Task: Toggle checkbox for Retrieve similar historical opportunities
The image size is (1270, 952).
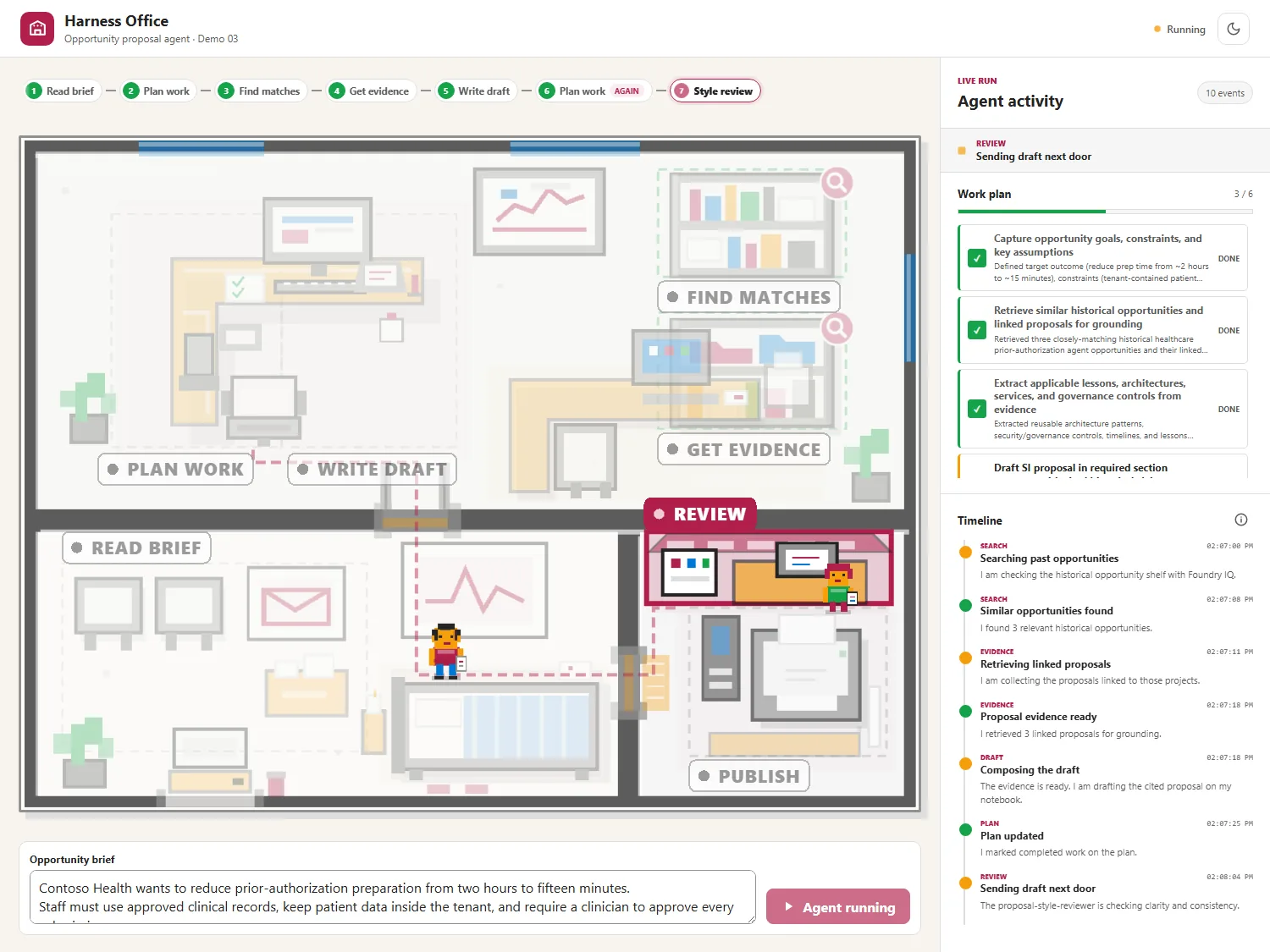Action: click(977, 330)
